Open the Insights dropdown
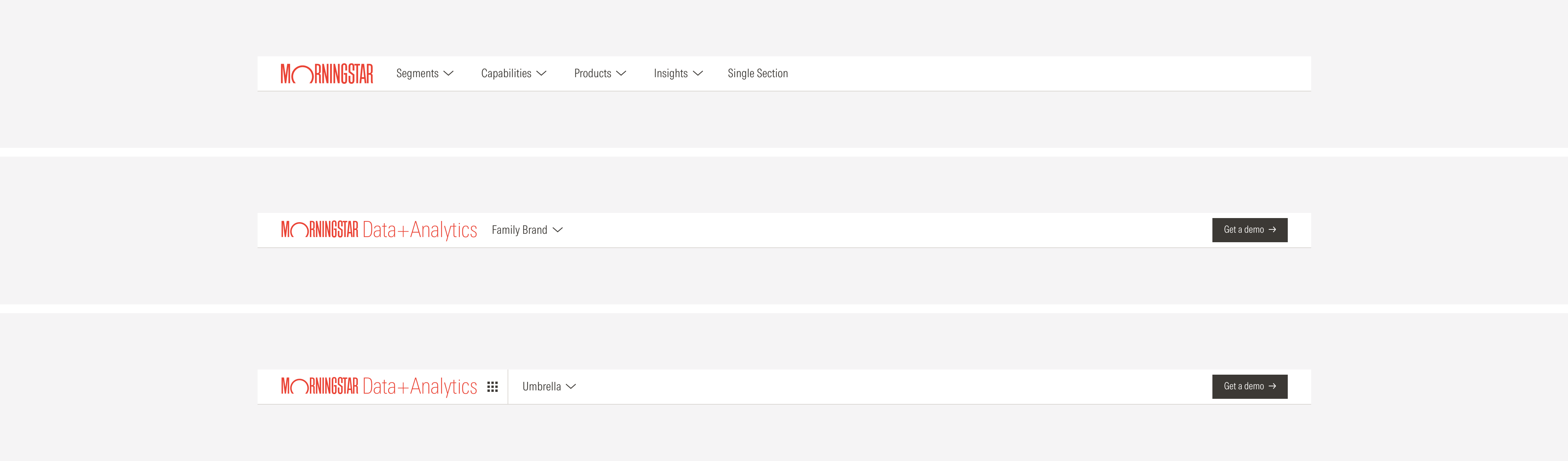Screen dimensions: 1568x461 coord(678,73)
